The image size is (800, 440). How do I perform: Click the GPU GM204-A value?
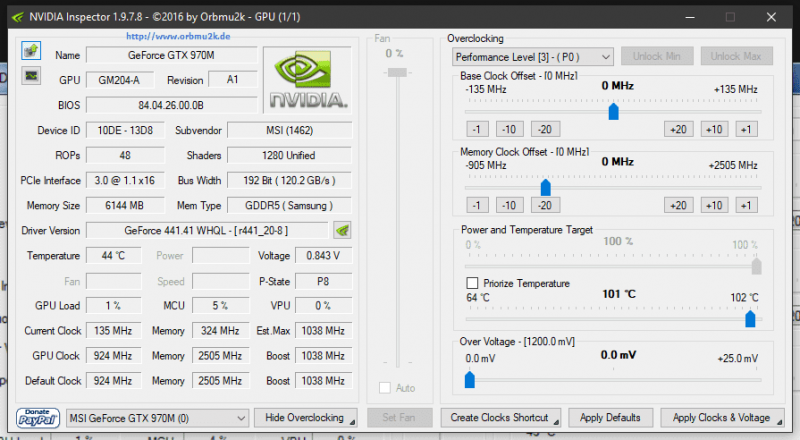119,80
